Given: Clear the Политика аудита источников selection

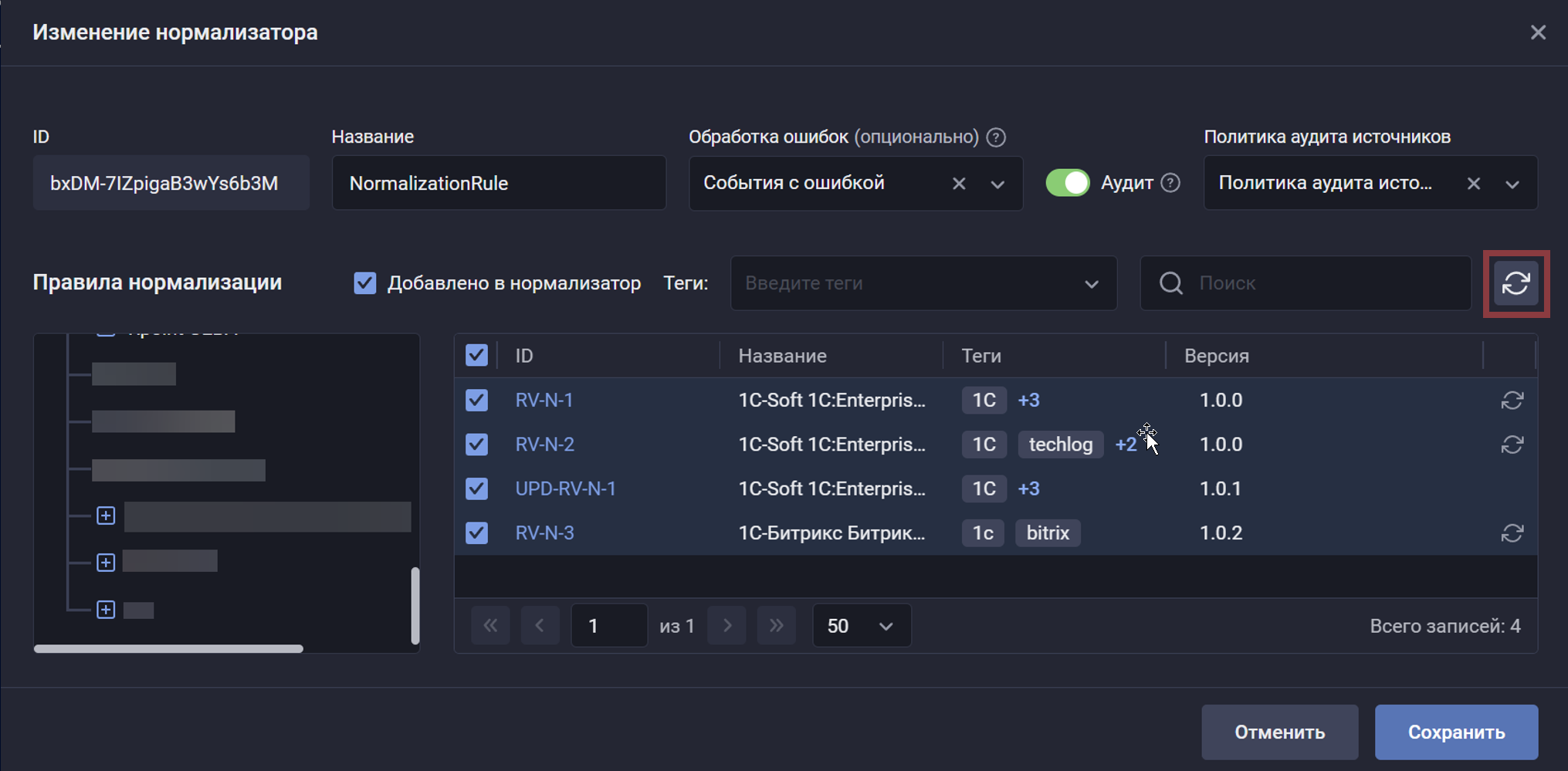Looking at the screenshot, I should [1473, 184].
